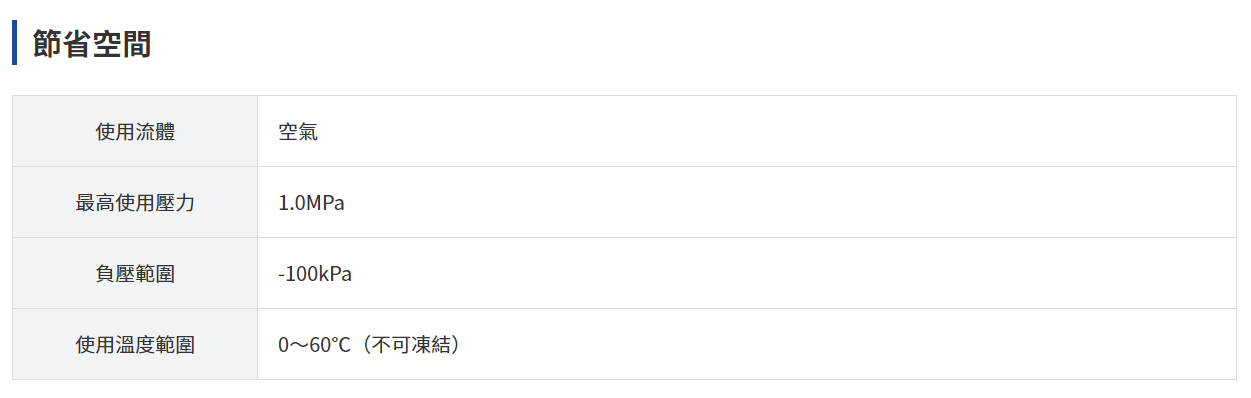This screenshot has height=398, width=1251.
Task: Click the -100kPa value text
Action: pyautogui.click(x=315, y=274)
